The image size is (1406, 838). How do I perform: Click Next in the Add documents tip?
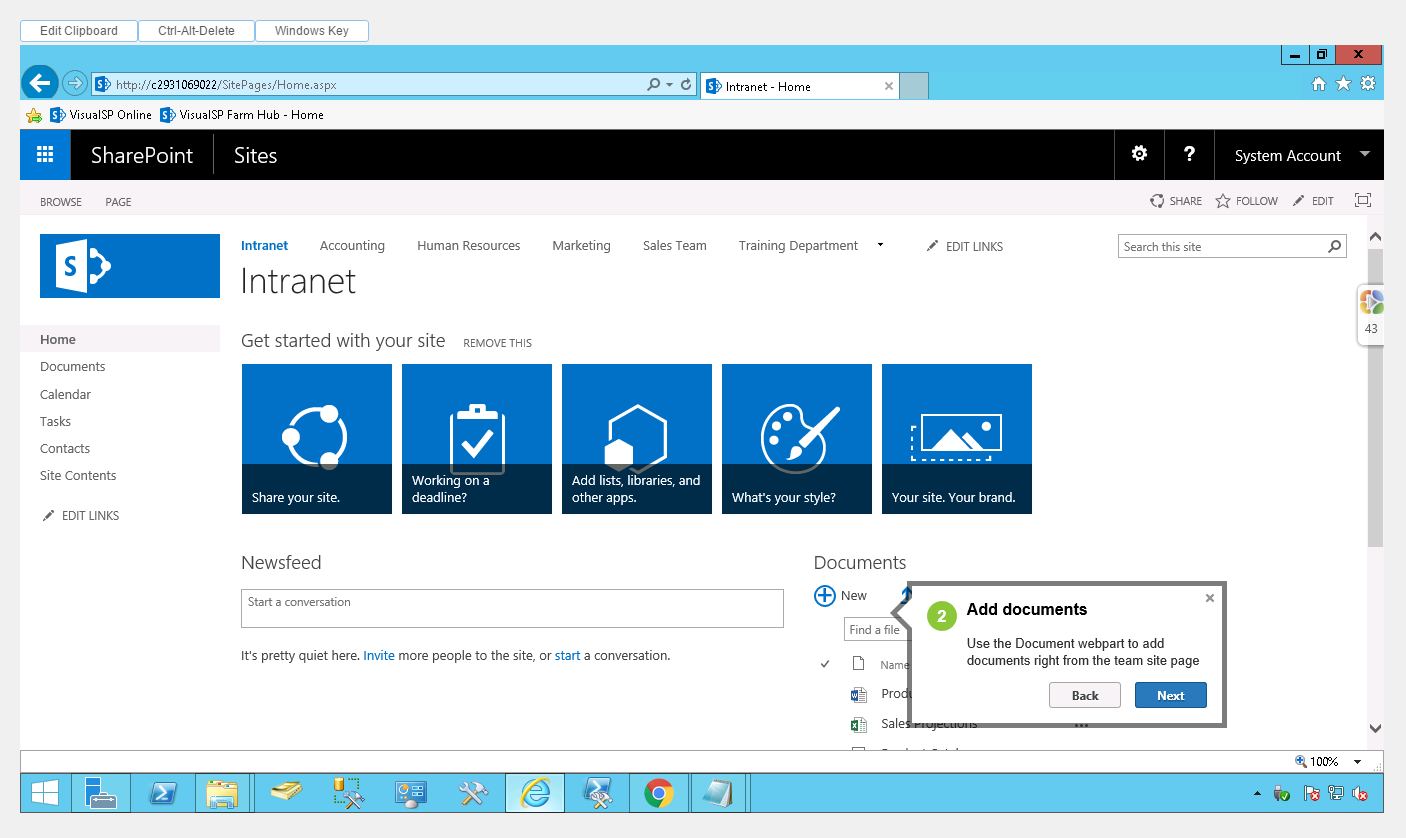pos(1171,695)
